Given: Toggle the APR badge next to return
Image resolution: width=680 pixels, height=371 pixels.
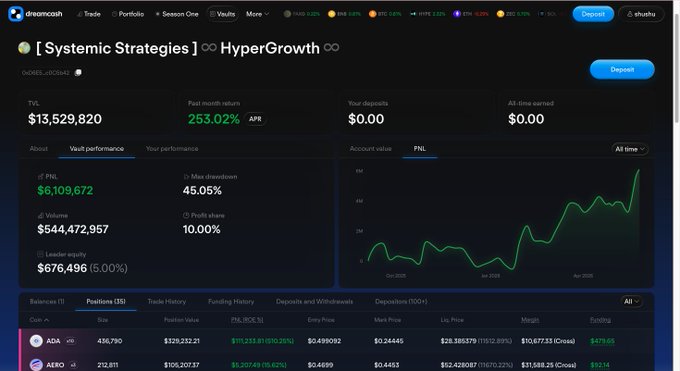Looking at the screenshot, I should pos(255,119).
